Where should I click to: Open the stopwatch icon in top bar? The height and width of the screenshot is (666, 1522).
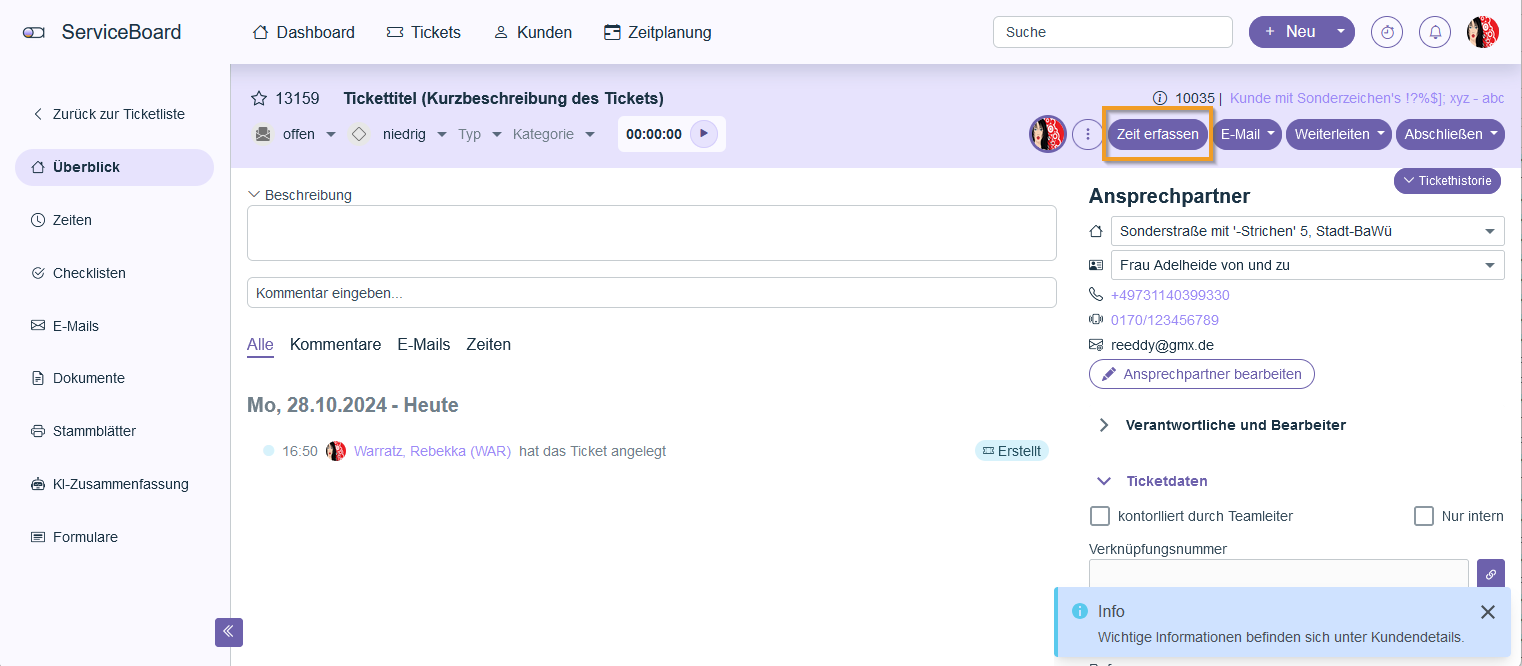1387,32
